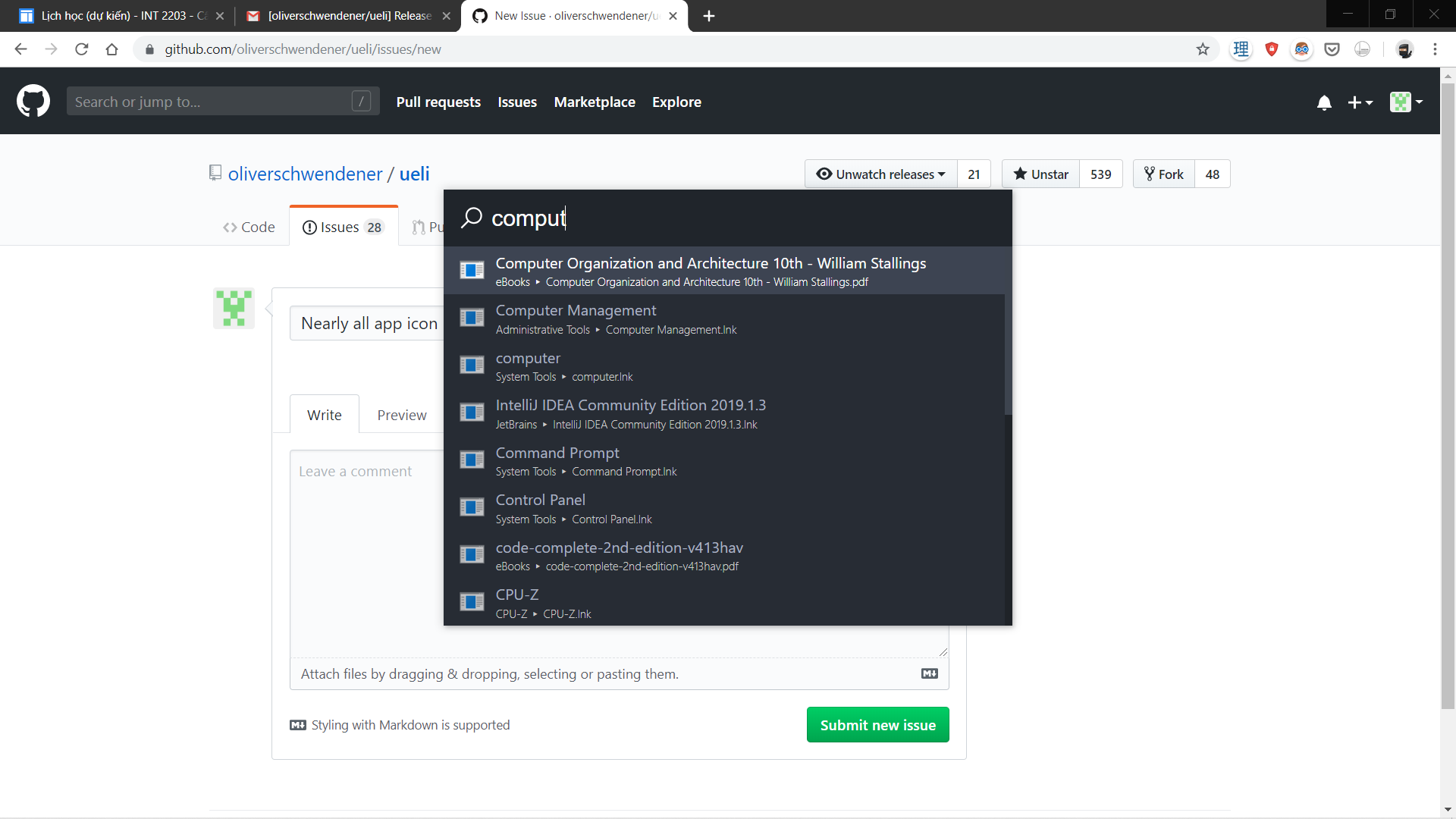Close the New Issue tab
The image size is (1456, 819).
tap(673, 16)
